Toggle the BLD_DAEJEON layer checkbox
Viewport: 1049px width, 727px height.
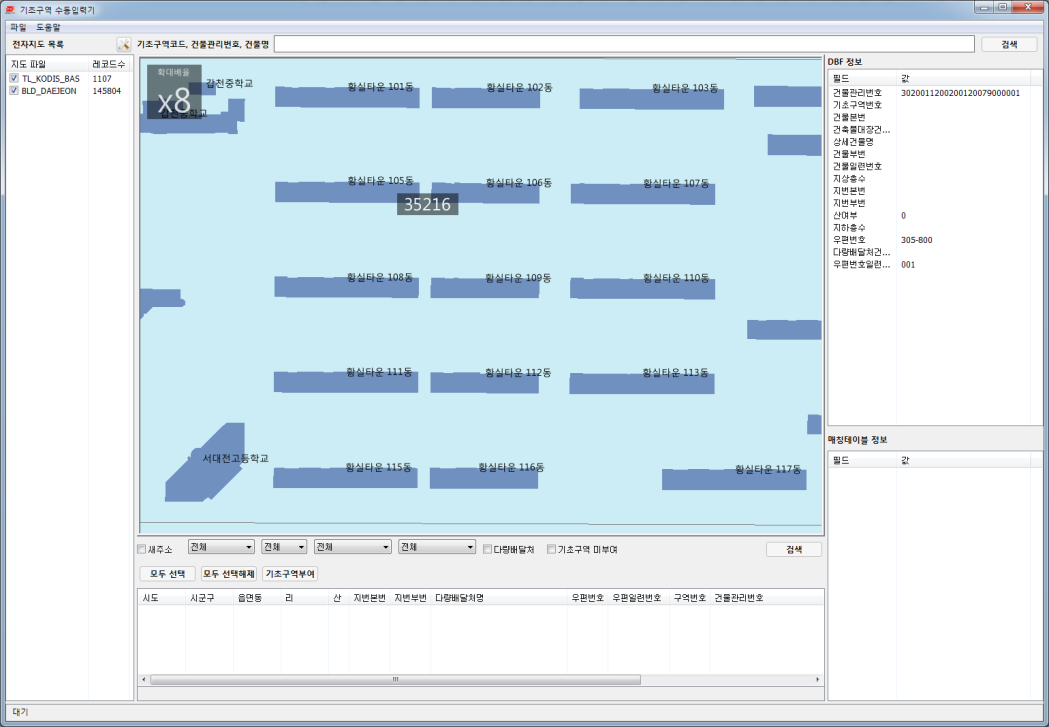[14, 90]
